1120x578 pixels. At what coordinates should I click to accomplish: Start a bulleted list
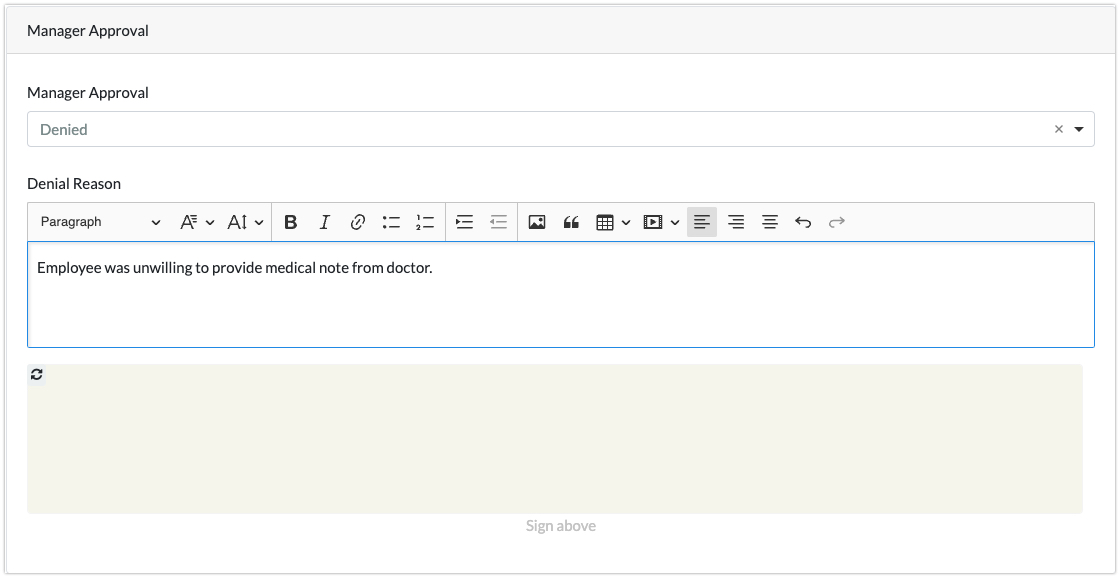click(x=391, y=222)
